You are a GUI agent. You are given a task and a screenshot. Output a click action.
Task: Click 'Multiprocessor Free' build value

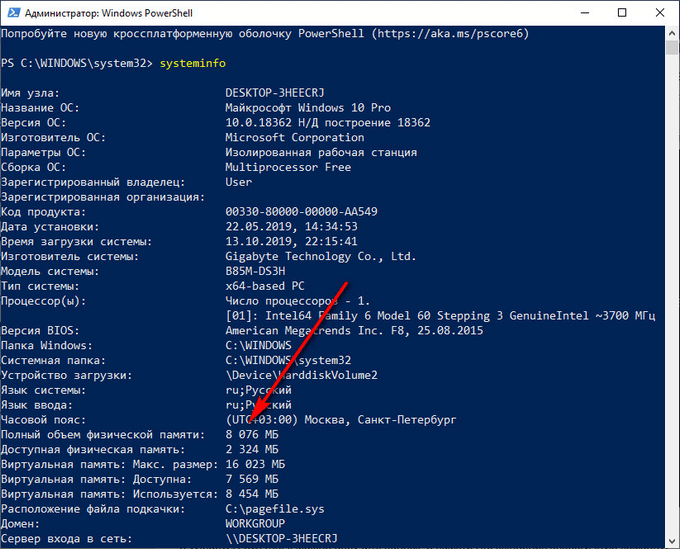click(288, 167)
